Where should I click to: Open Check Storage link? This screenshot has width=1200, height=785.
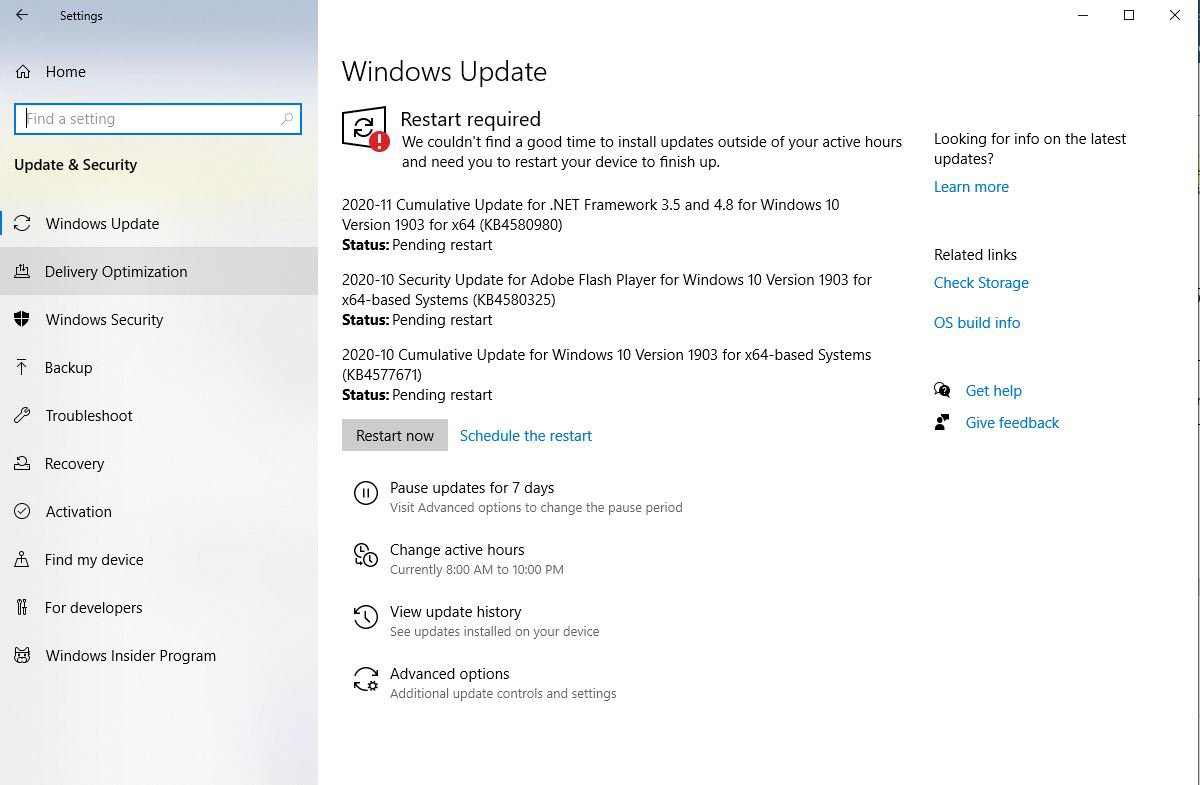tap(981, 283)
